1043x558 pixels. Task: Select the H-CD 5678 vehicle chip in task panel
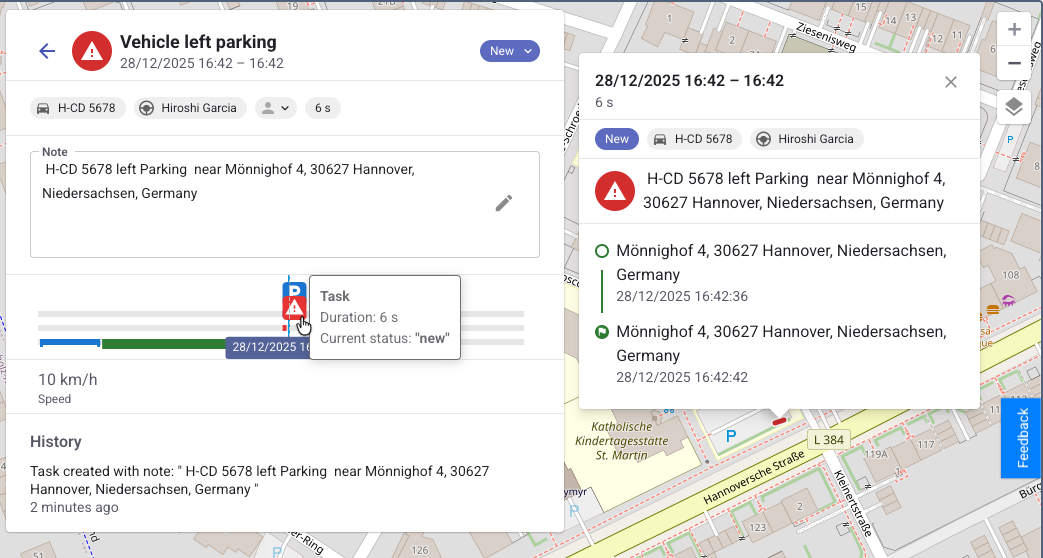(x=78, y=108)
